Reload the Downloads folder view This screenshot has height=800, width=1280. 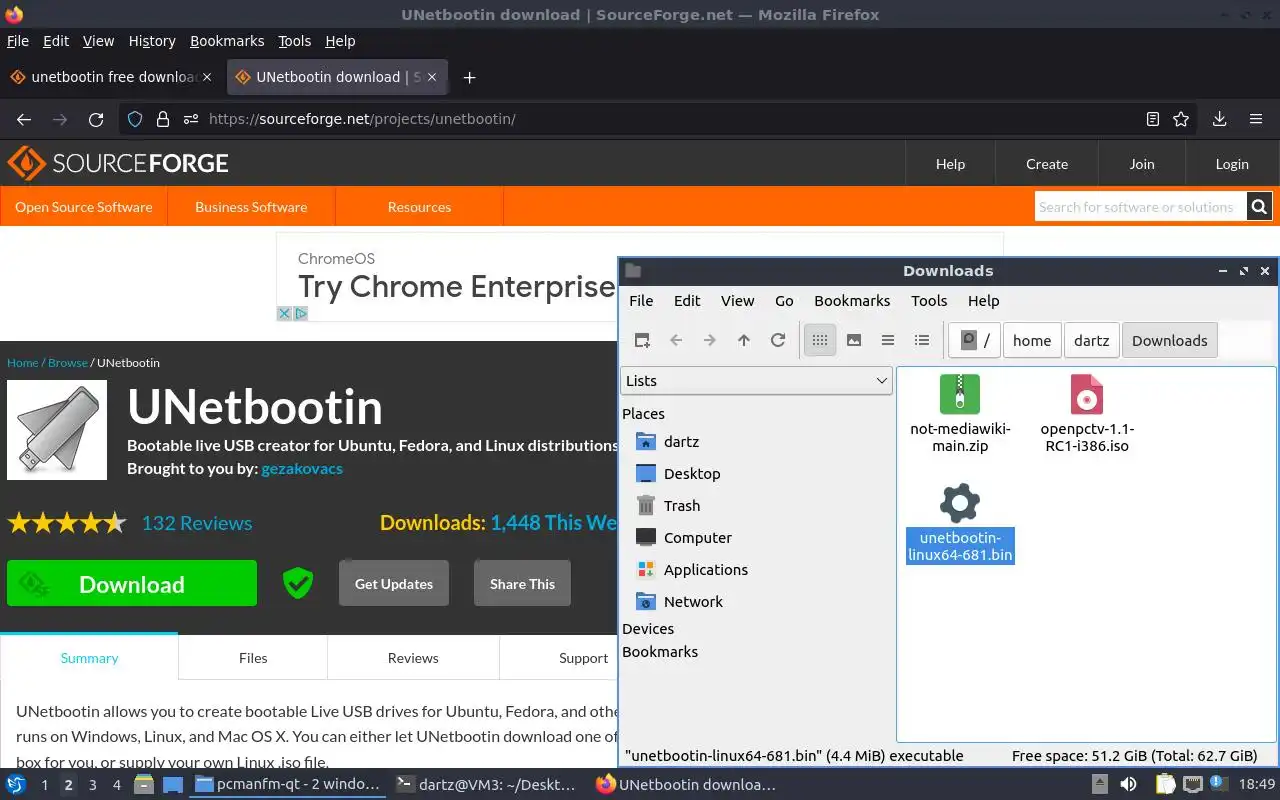[778, 340]
